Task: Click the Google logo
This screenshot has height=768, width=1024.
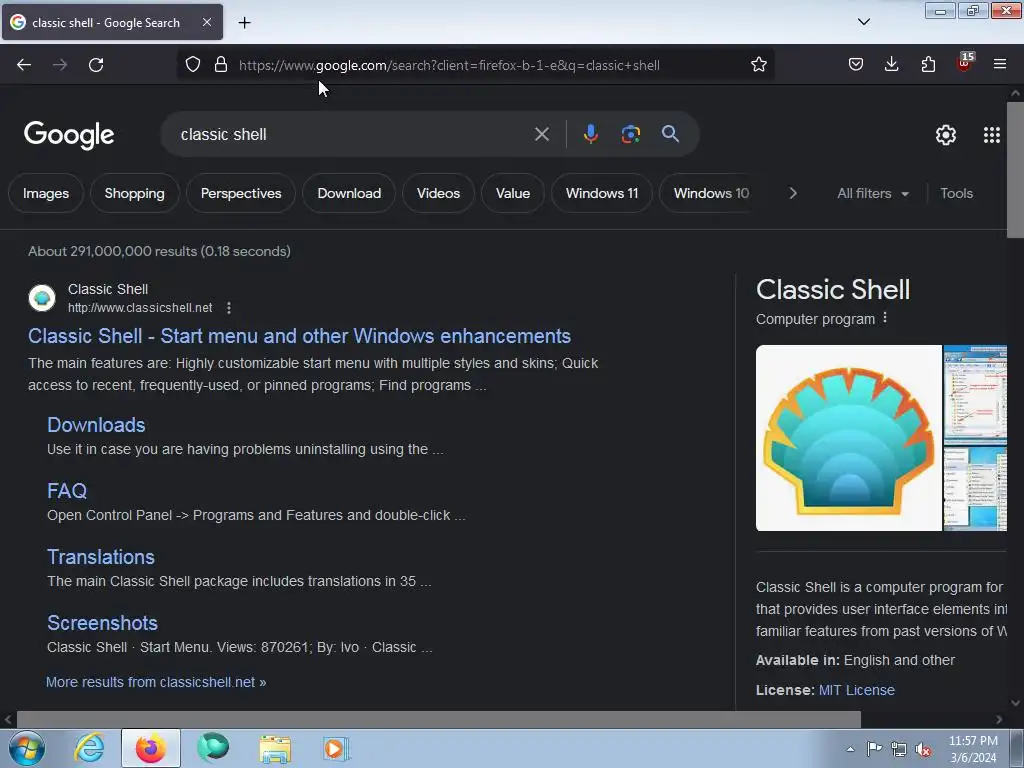Action: click(x=69, y=135)
